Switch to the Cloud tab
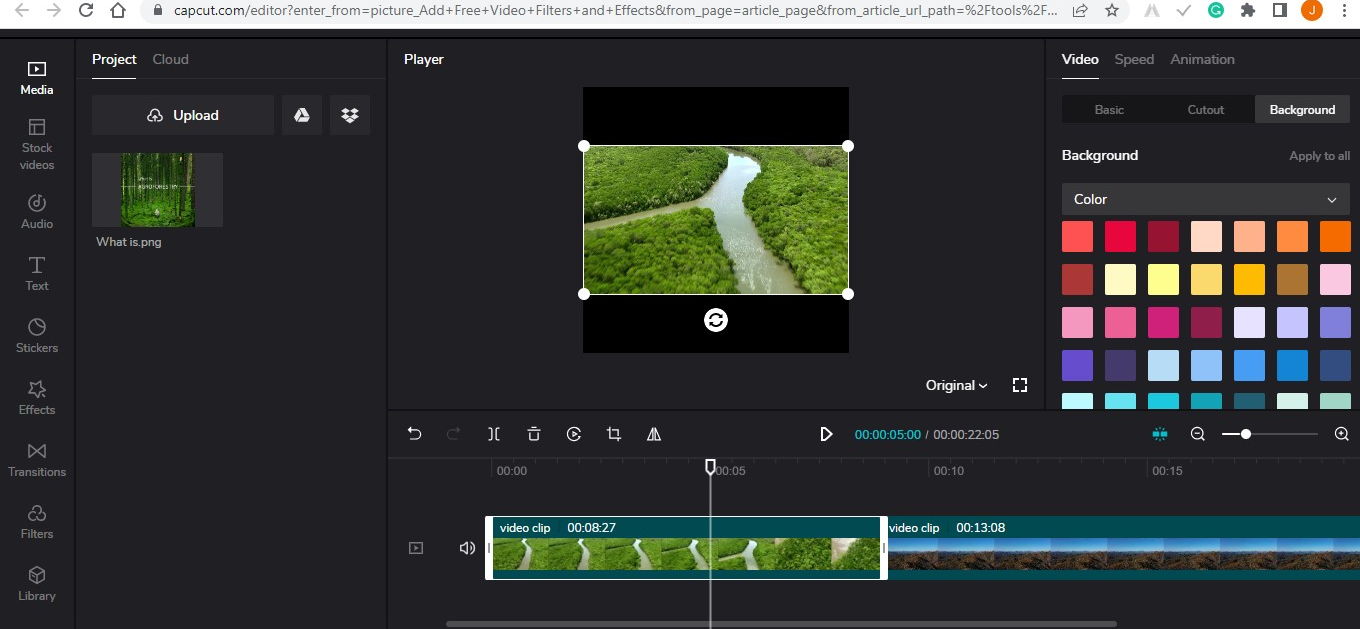Viewport: 1360px width, 629px height. 170,59
